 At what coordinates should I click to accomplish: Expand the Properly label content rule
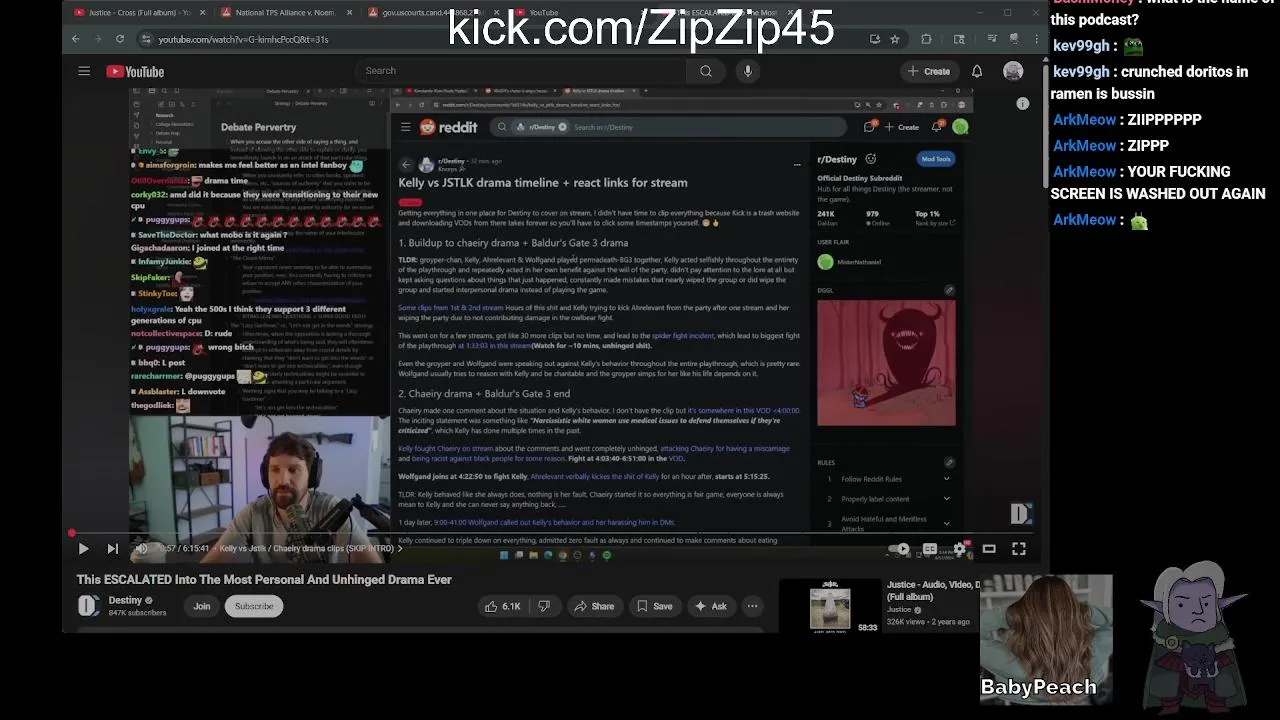pyautogui.click(x=946, y=499)
